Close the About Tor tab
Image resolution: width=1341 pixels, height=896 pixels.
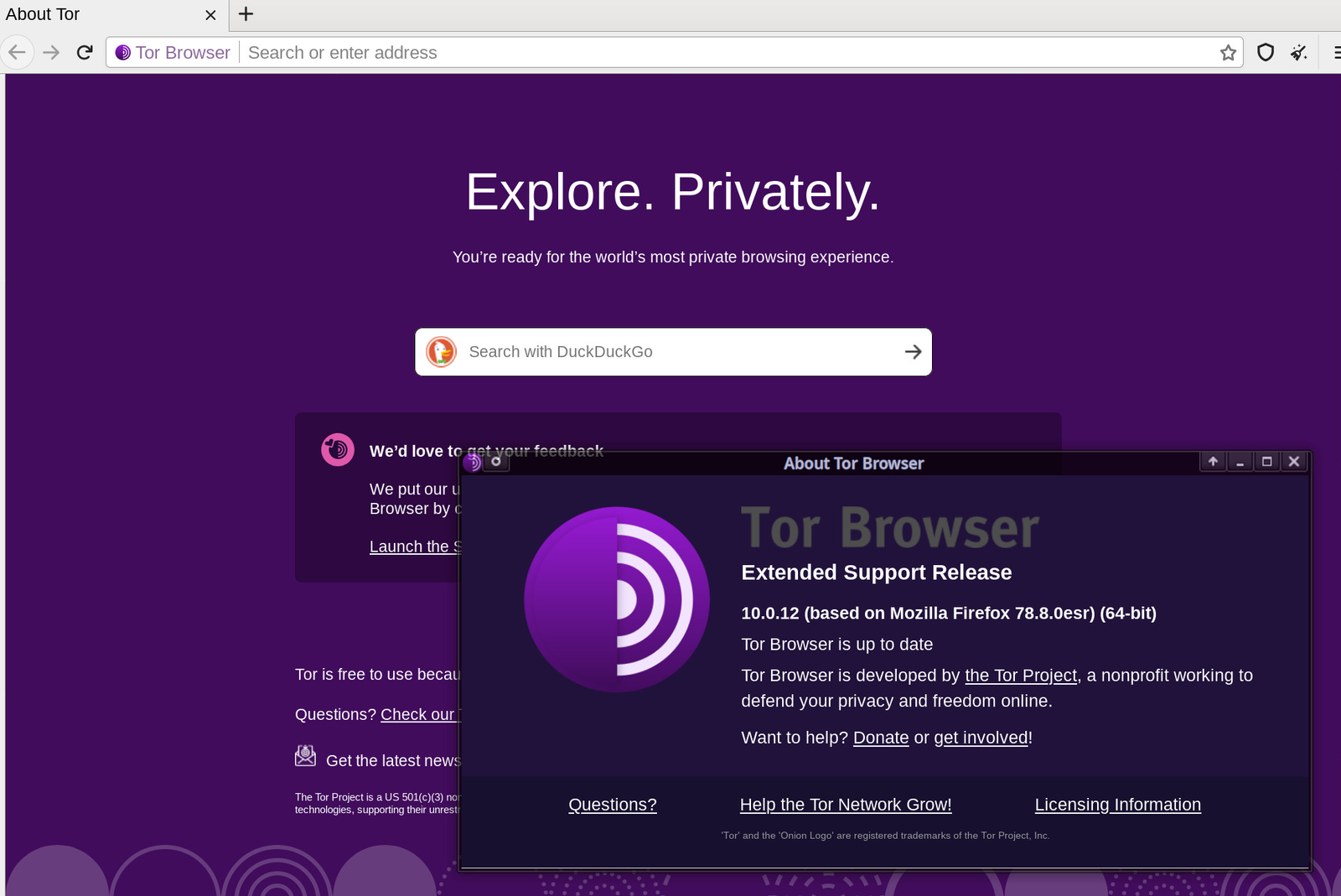pyautogui.click(x=210, y=15)
